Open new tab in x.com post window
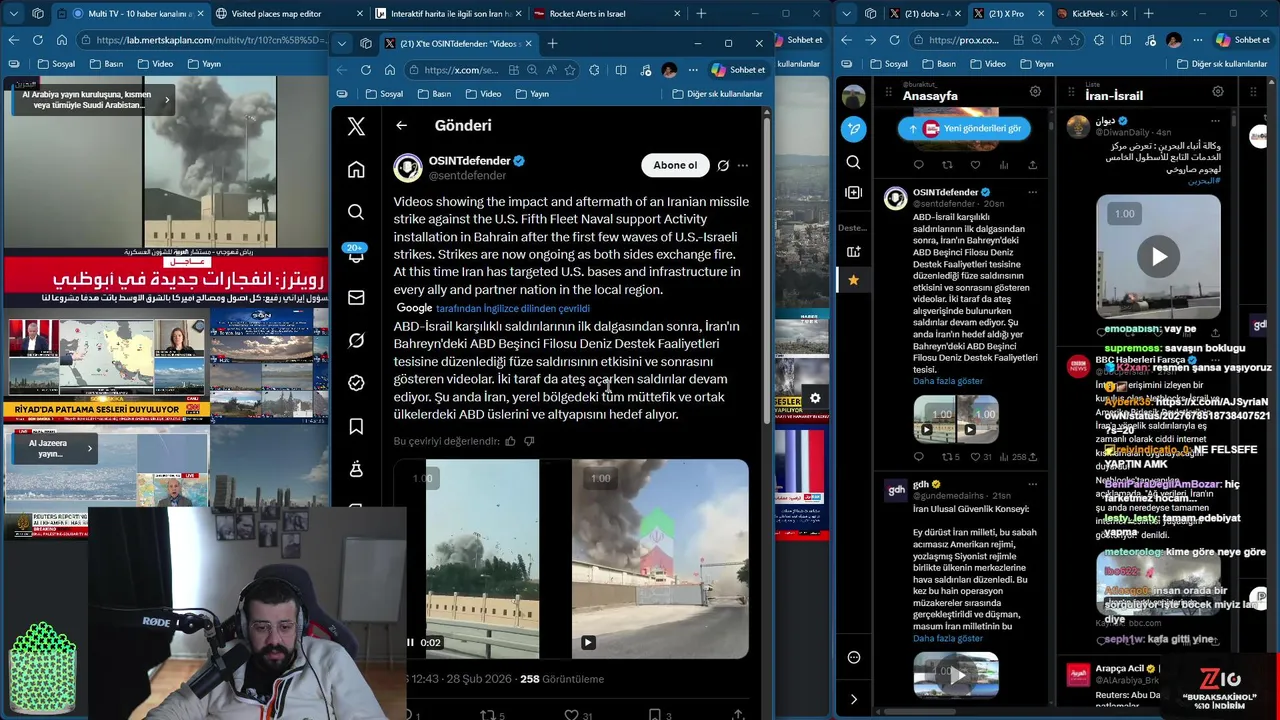The height and width of the screenshot is (720, 1280). click(x=552, y=43)
